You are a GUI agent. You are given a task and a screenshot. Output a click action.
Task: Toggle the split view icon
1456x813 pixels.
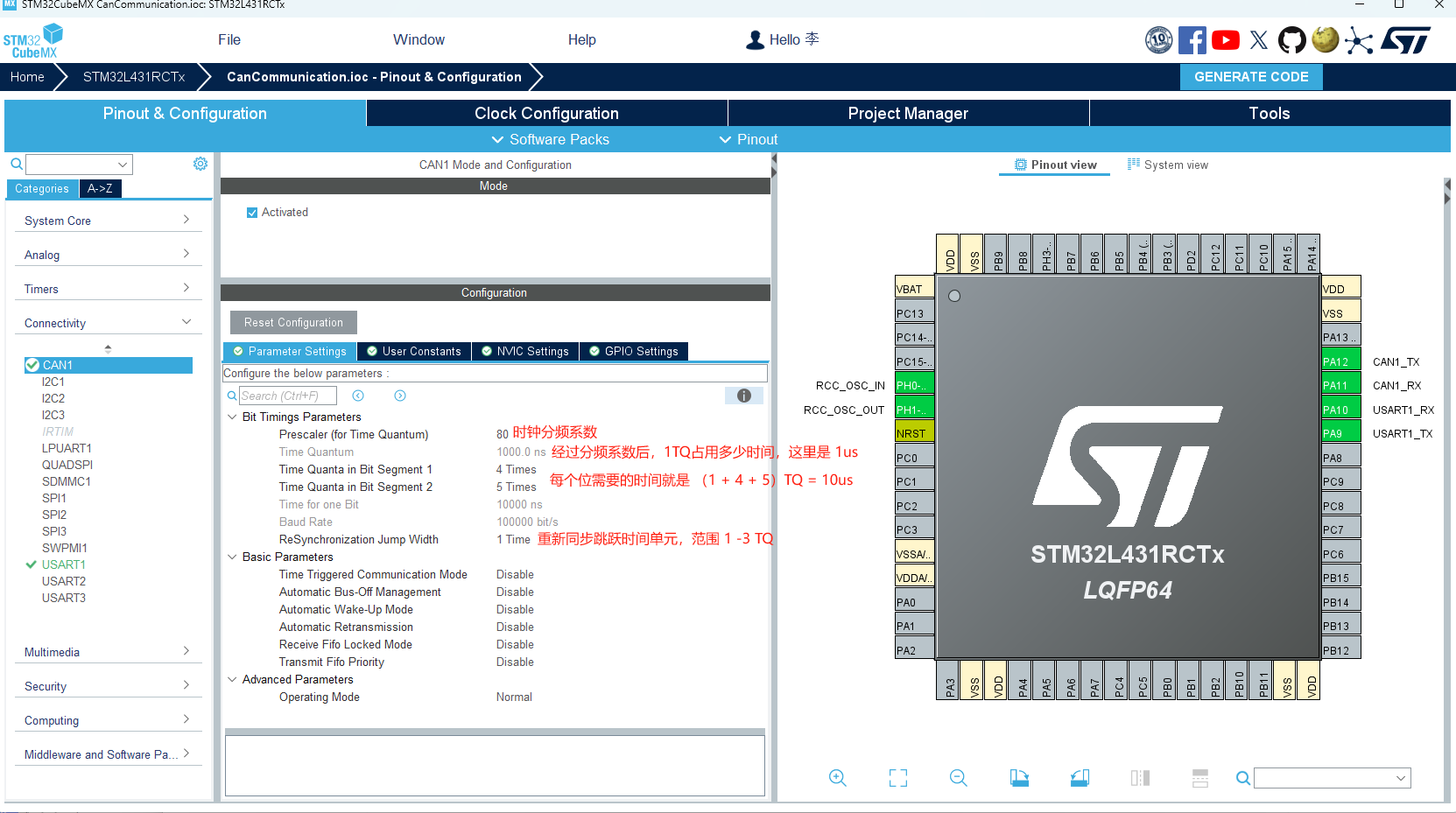pos(1140,778)
